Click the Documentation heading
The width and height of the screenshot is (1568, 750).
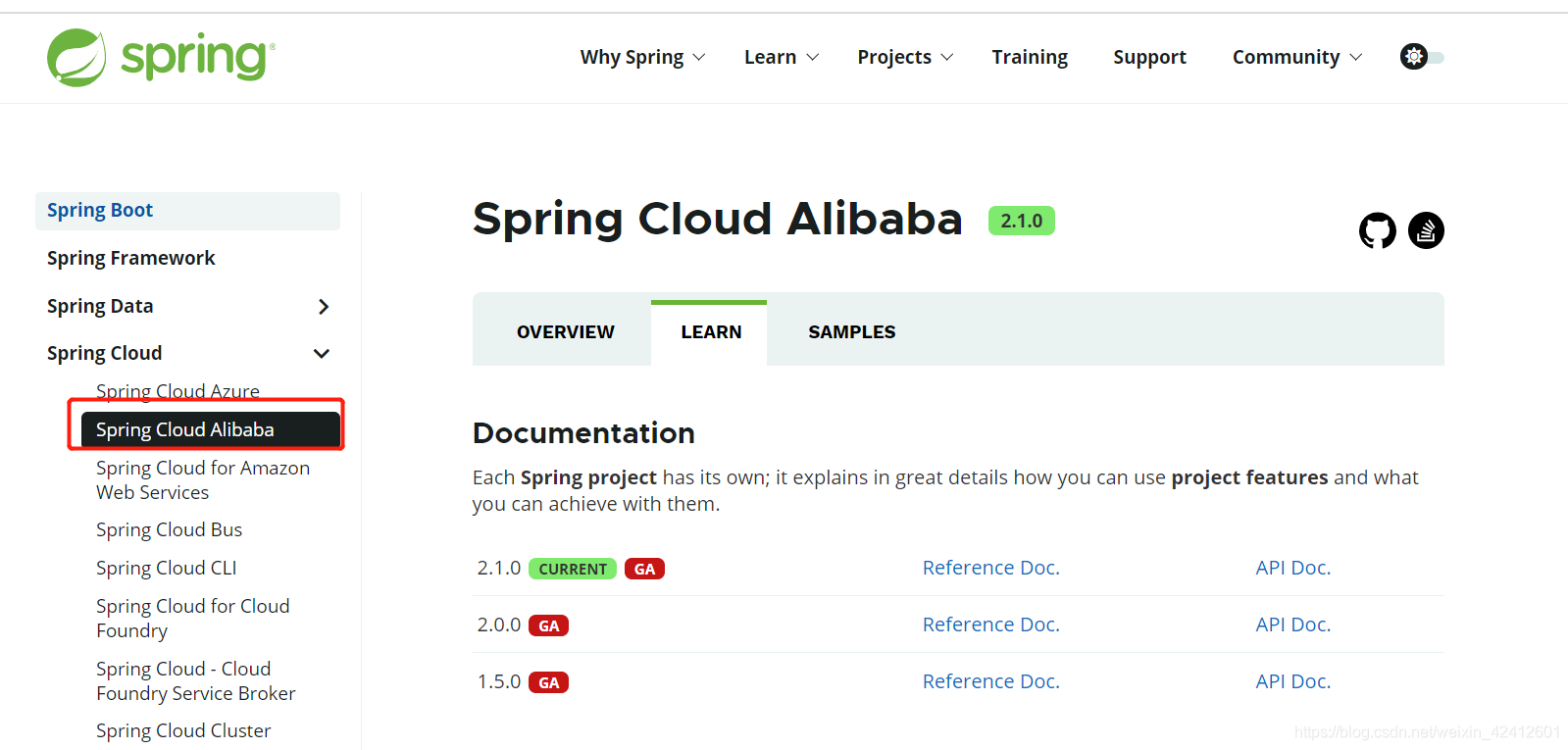coord(583,432)
